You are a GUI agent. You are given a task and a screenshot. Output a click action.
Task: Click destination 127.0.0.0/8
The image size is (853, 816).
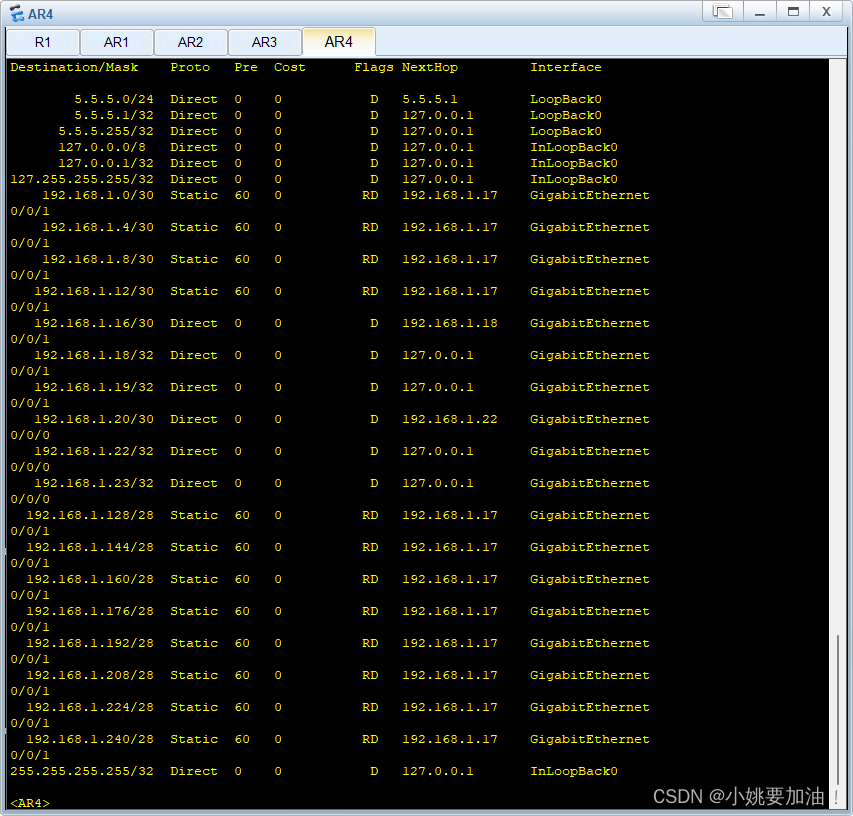(x=102, y=147)
